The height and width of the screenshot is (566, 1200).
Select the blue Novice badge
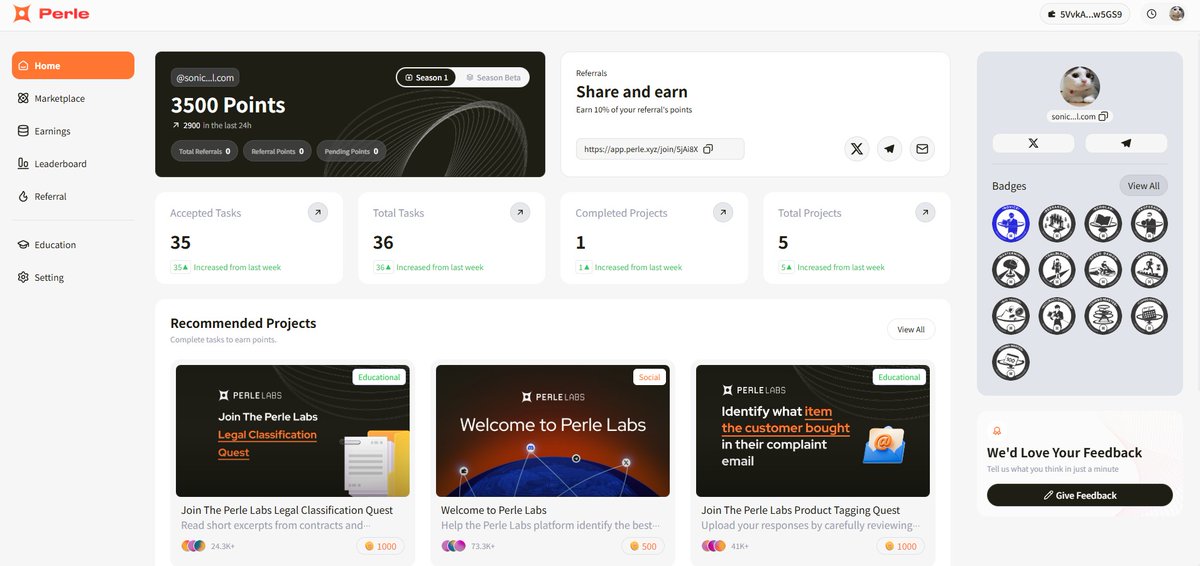1011,223
